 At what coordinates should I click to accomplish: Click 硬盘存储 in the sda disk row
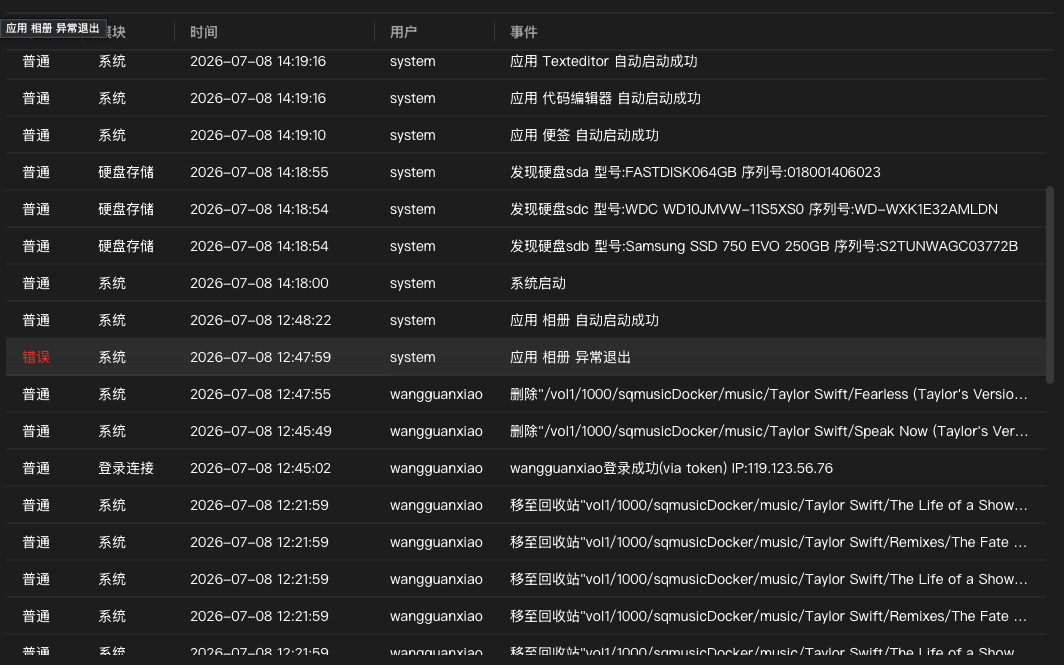[x=126, y=172]
